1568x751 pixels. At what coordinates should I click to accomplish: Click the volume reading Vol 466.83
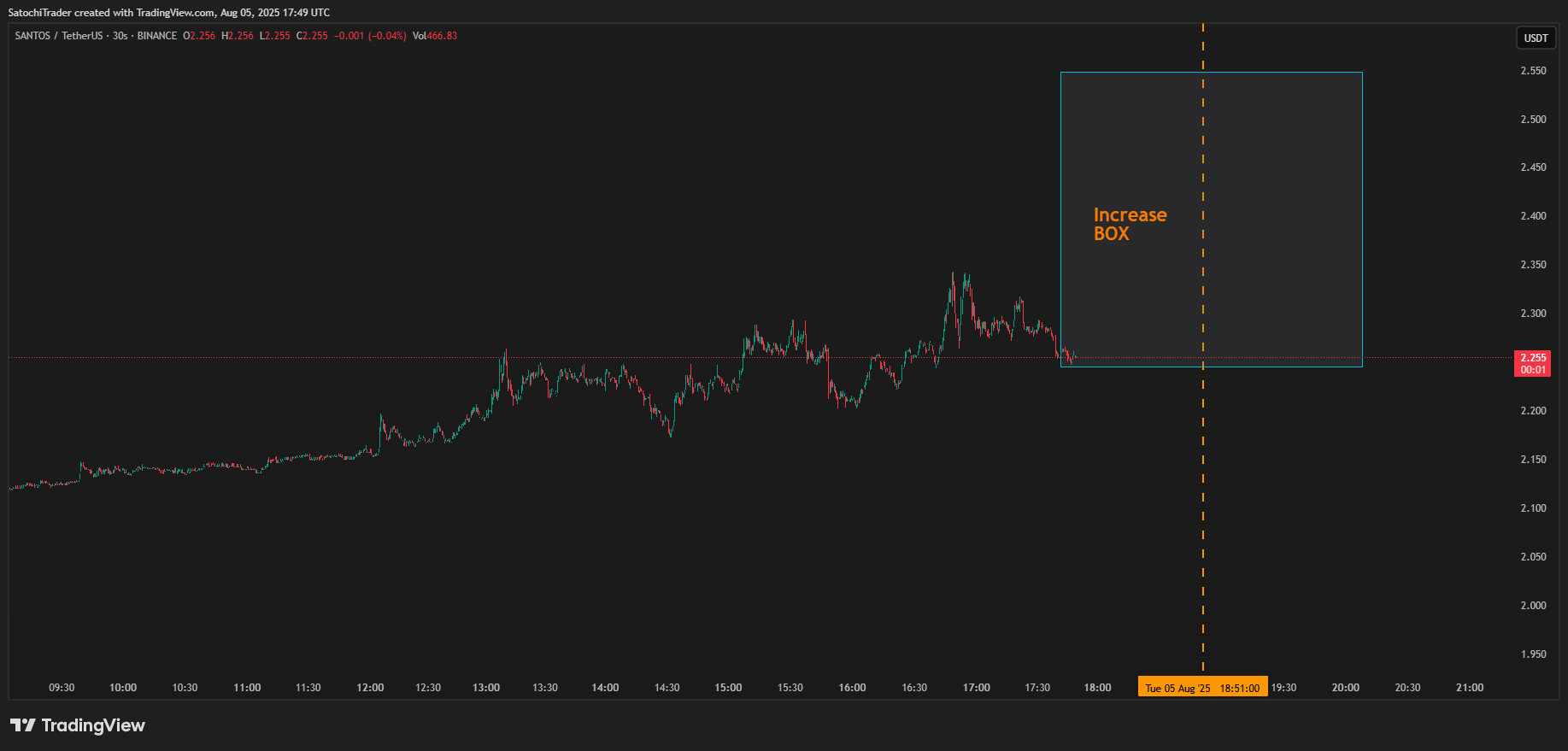435,36
